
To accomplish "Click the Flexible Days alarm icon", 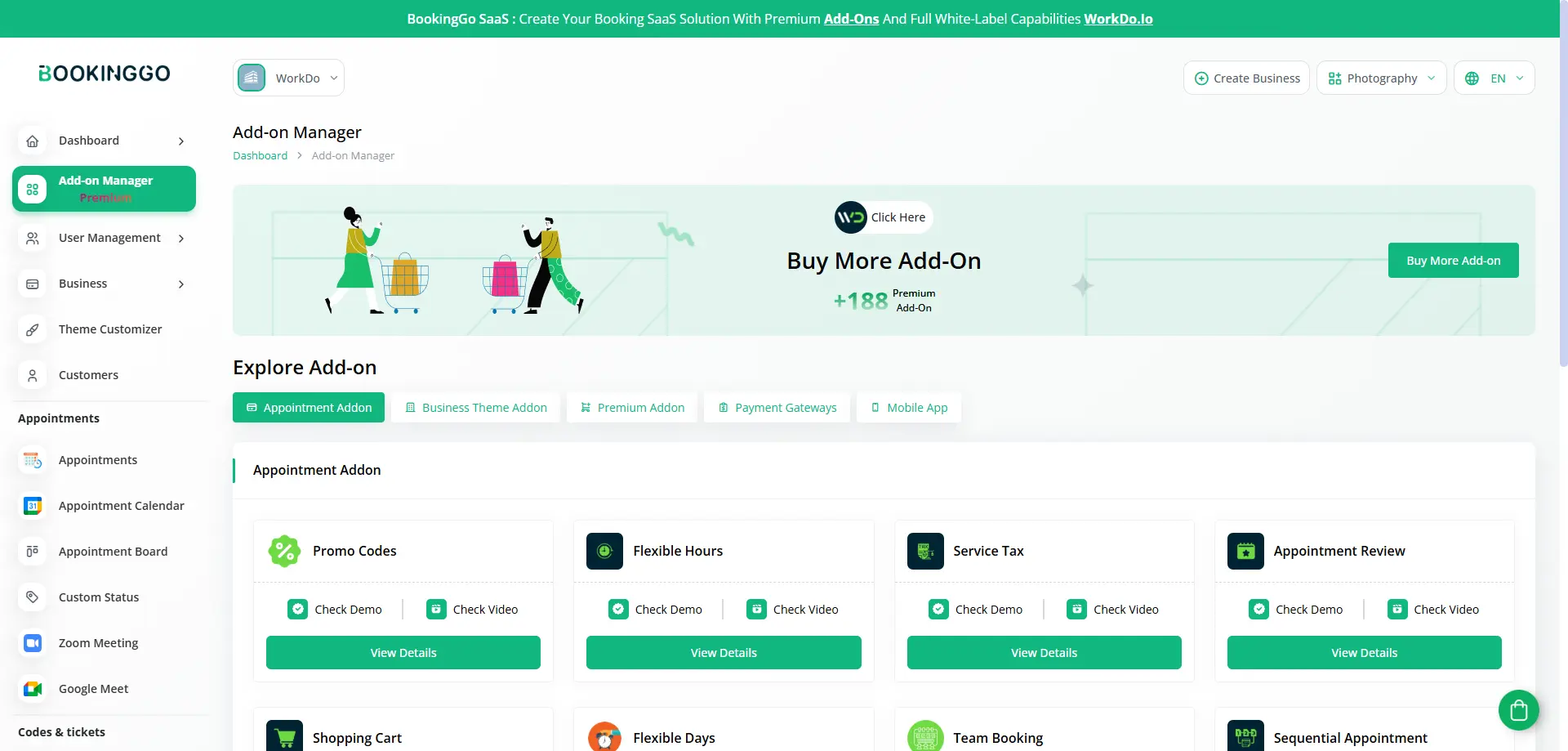I will (x=604, y=737).
